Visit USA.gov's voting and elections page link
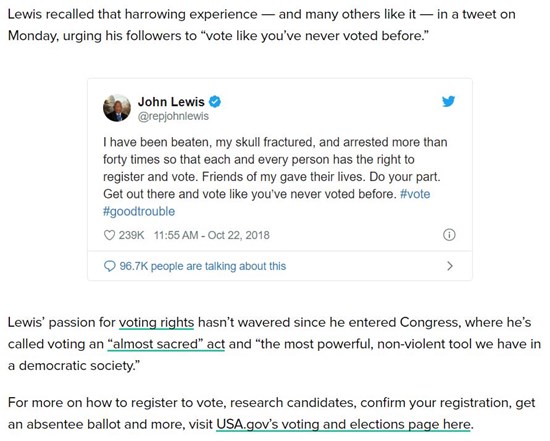 (x=343, y=425)
